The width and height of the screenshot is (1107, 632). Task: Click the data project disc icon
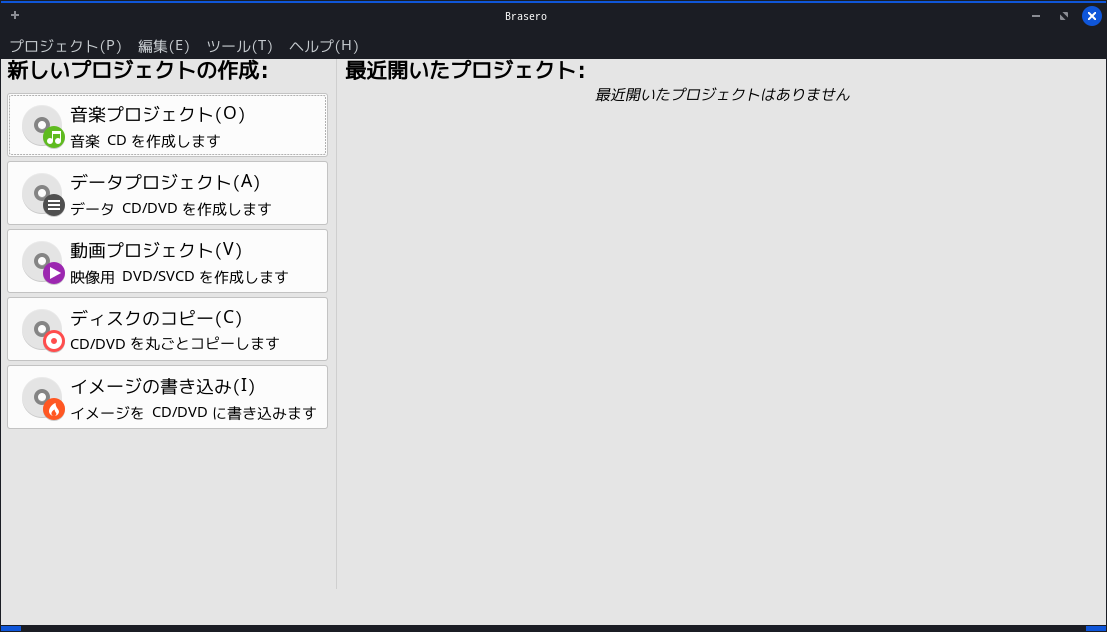tap(43, 193)
